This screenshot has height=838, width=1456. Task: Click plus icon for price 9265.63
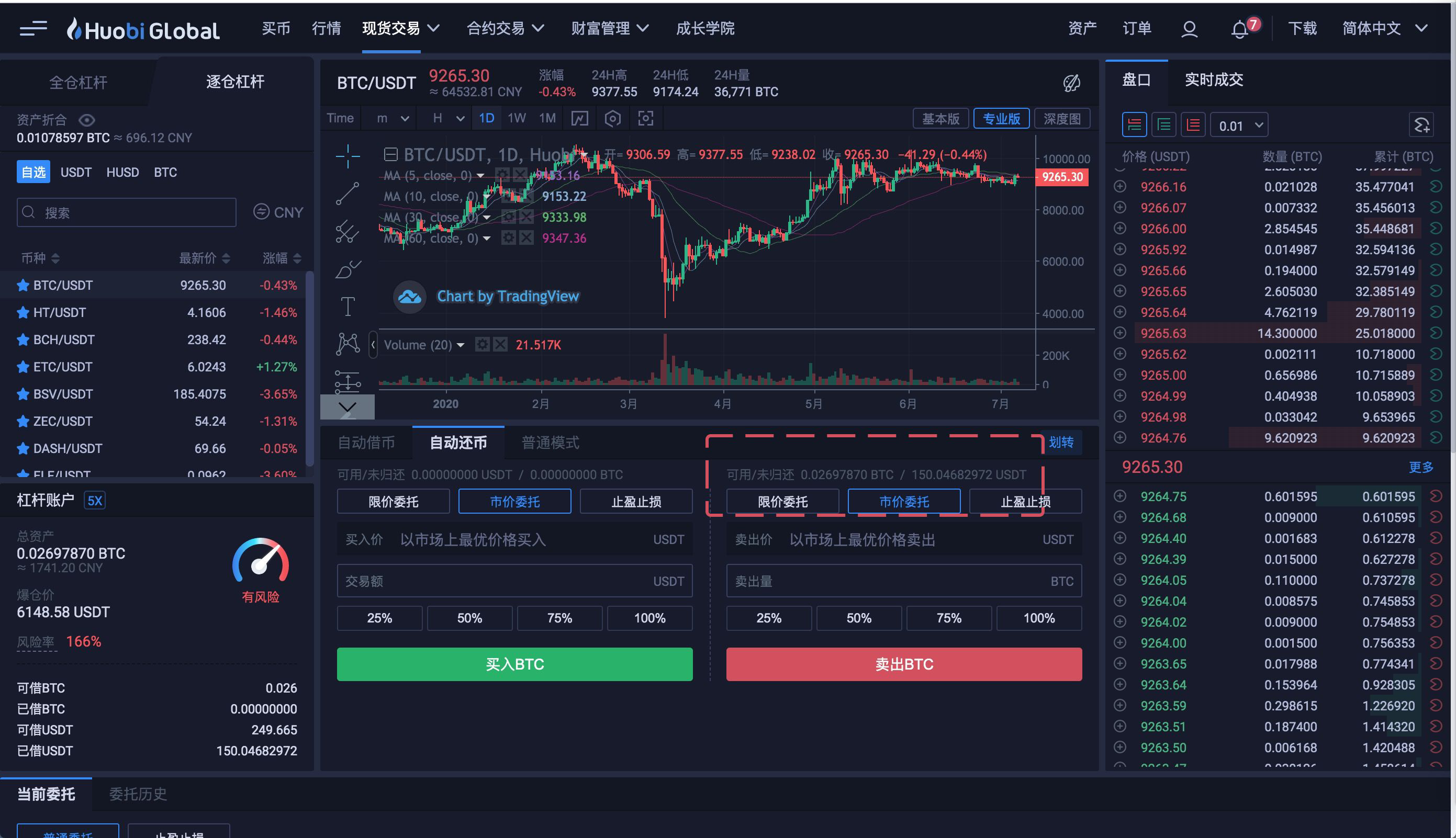(1120, 333)
